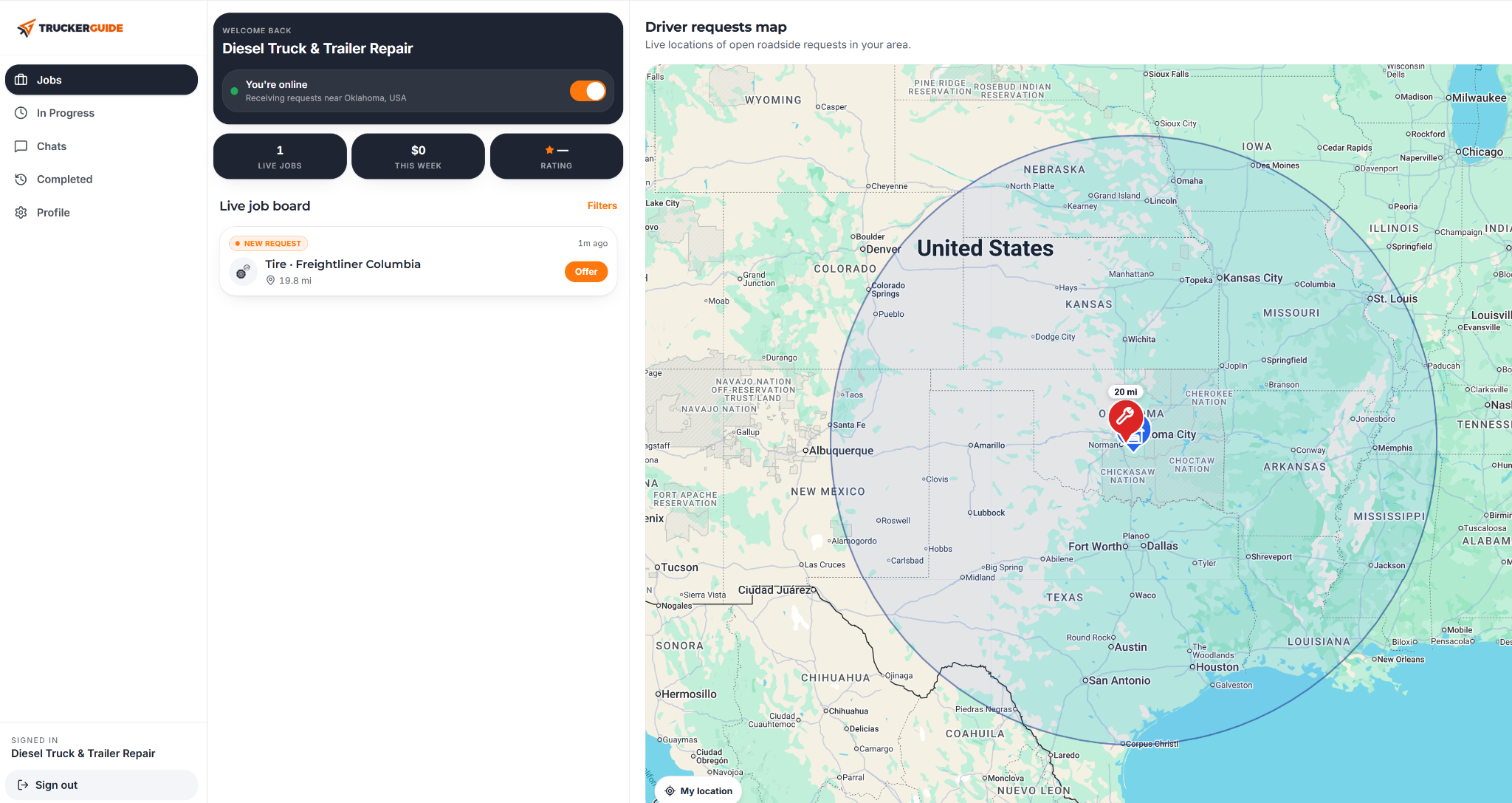Click the Chats speech bubble icon
Screen dimensions: 1512x803
tap(21, 146)
